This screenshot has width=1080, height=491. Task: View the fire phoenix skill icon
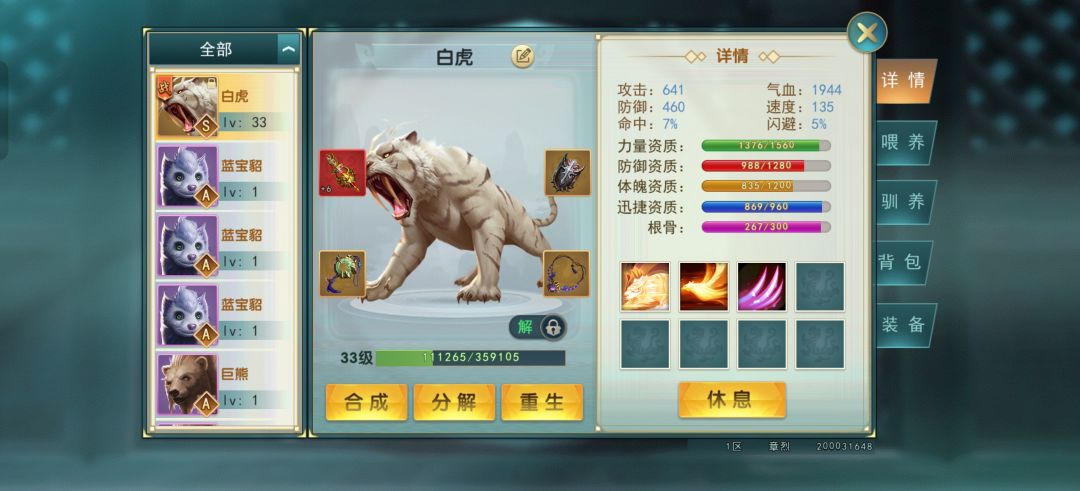[x=703, y=286]
